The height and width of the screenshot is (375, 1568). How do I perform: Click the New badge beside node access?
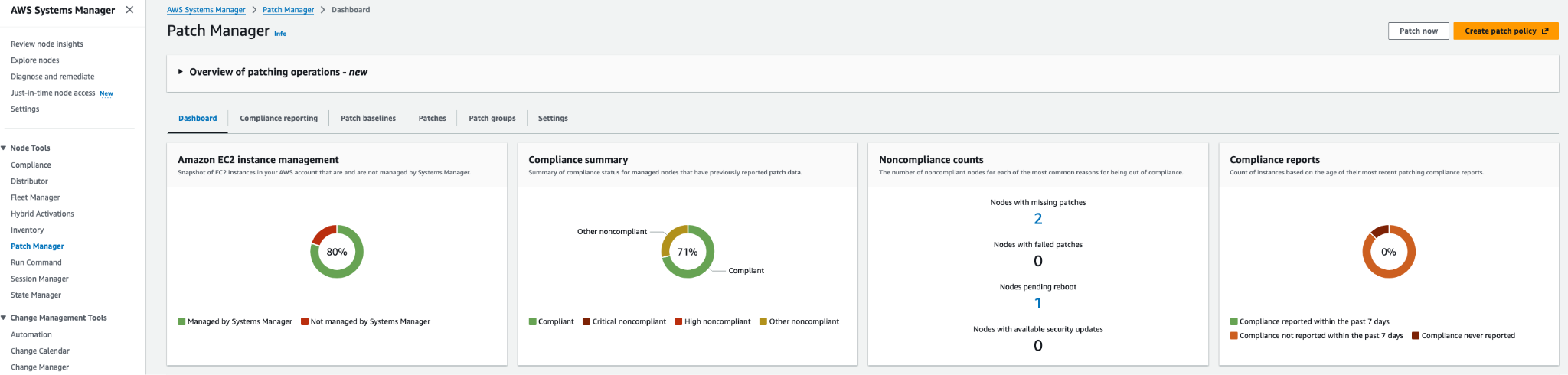pos(106,93)
